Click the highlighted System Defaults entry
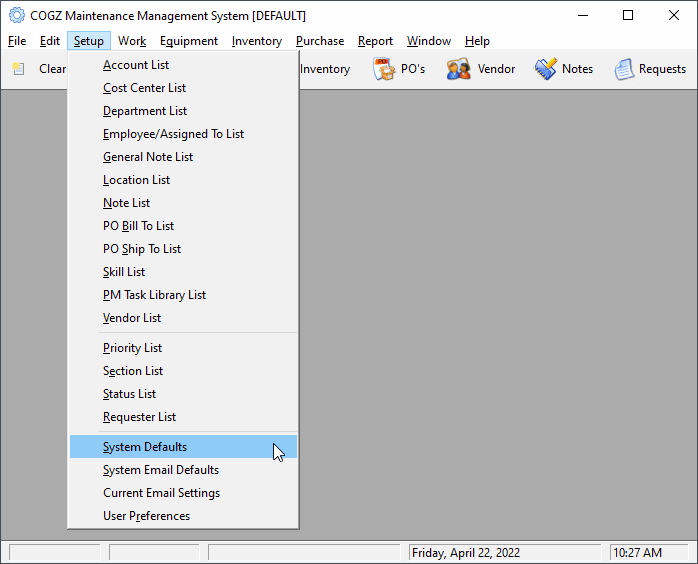The image size is (698, 564). pyautogui.click(x=183, y=447)
